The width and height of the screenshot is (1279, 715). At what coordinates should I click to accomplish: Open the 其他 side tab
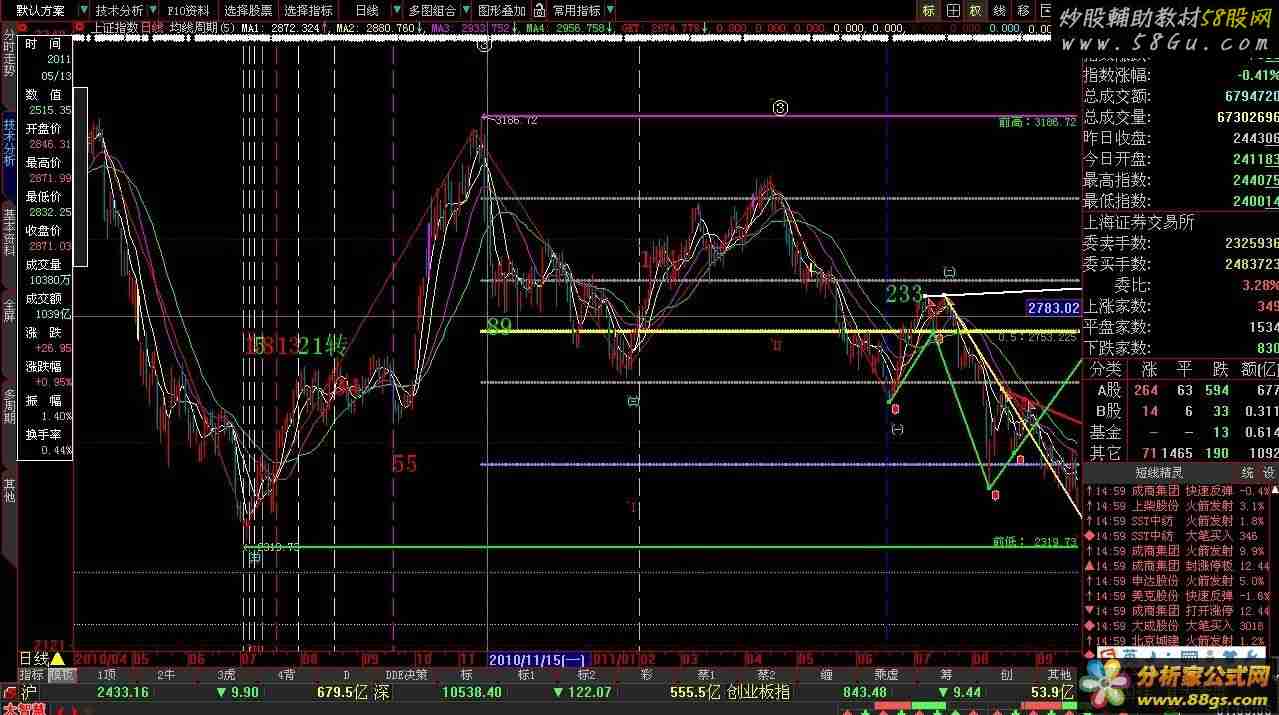pos(9,490)
